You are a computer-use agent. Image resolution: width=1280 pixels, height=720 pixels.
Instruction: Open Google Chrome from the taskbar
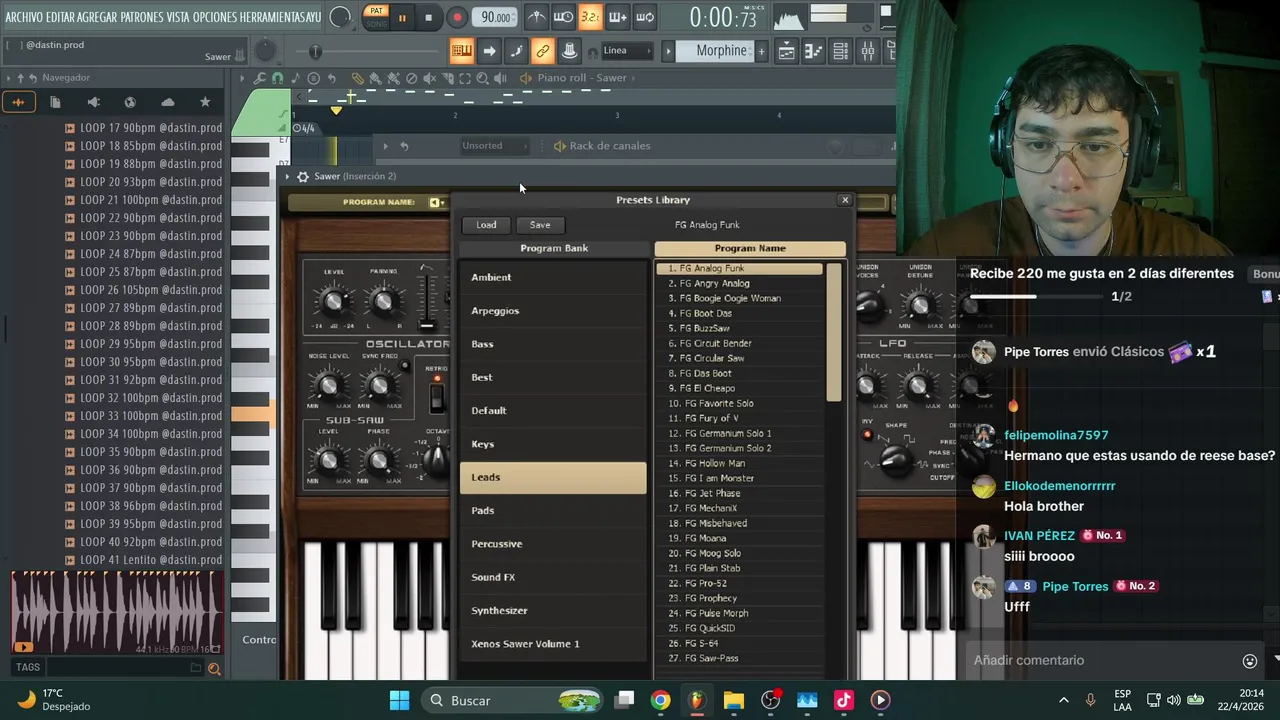(660, 700)
